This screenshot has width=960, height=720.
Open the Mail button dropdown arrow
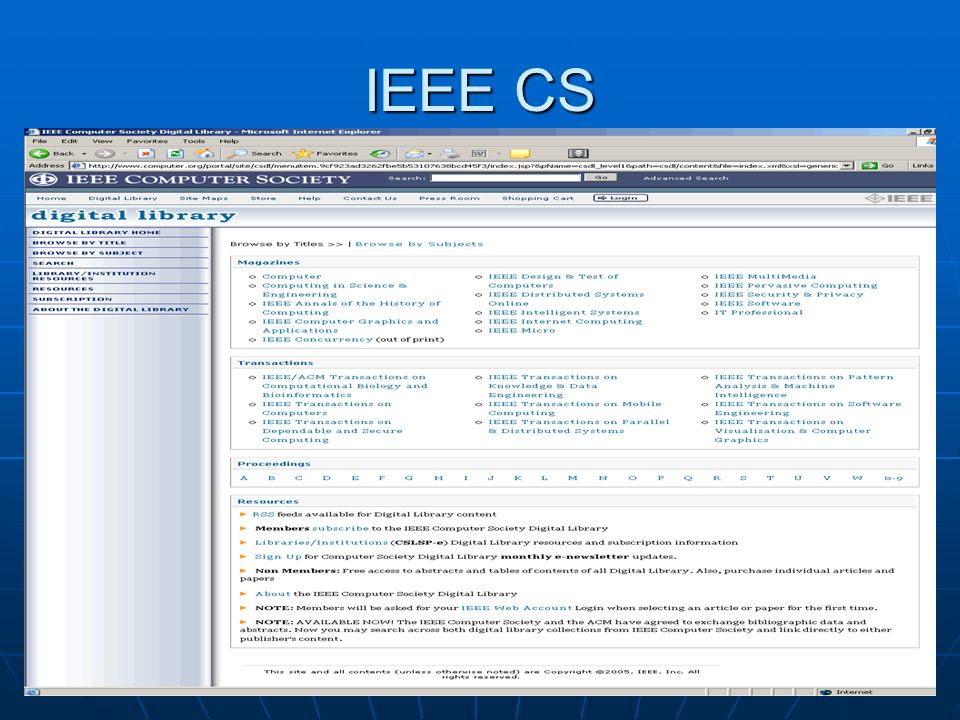click(x=429, y=154)
